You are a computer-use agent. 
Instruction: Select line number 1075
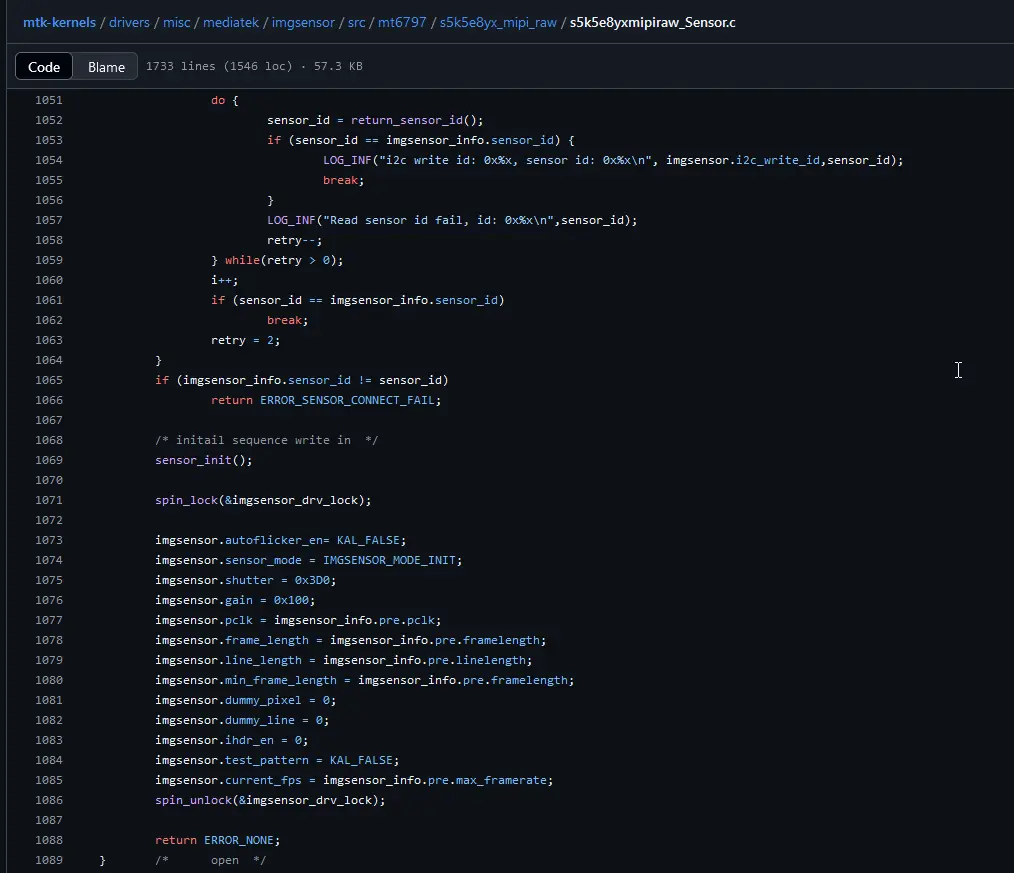tap(49, 580)
